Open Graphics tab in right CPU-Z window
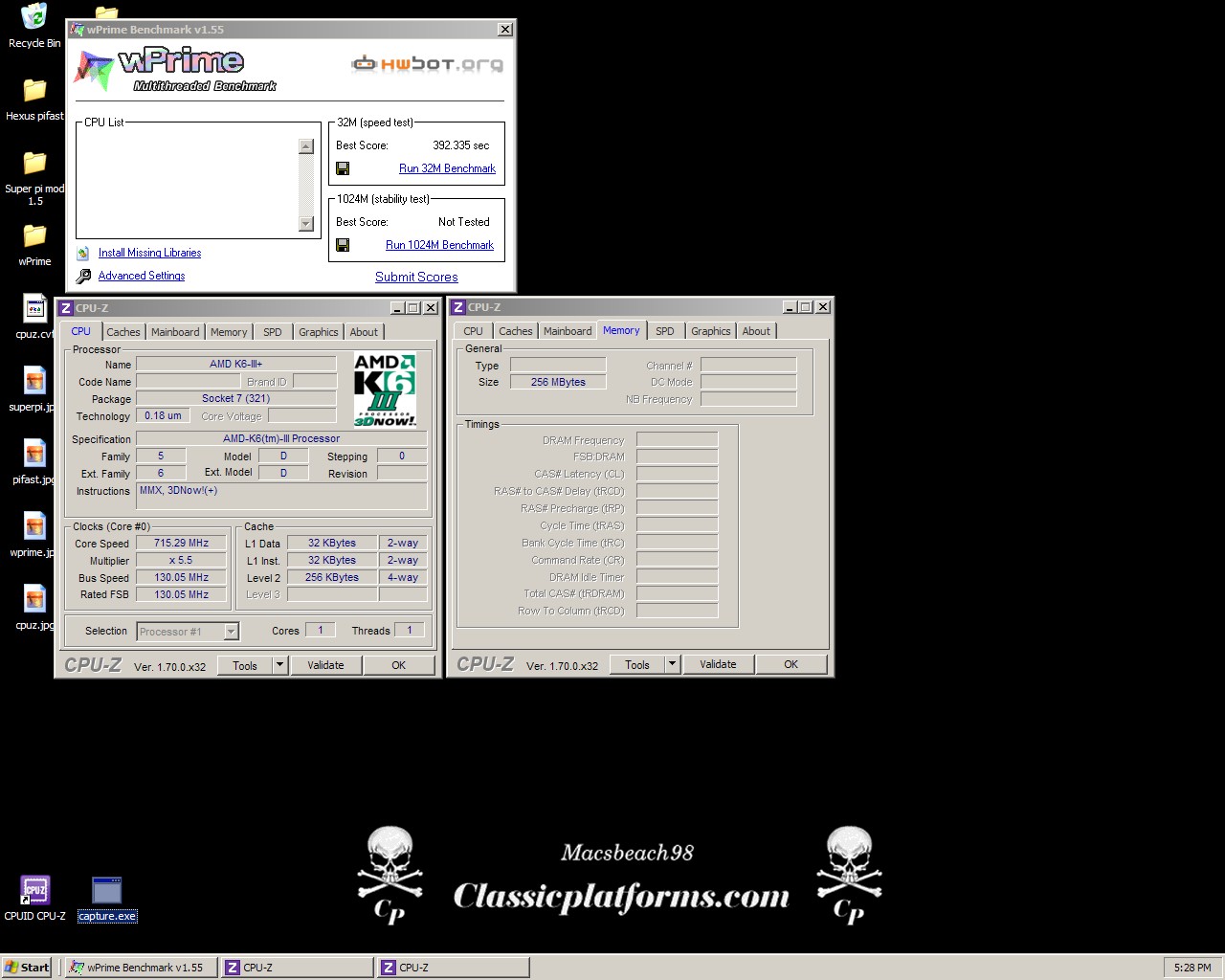Image resolution: width=1225 pixels, height=980 pixels. tap(711, 331)
